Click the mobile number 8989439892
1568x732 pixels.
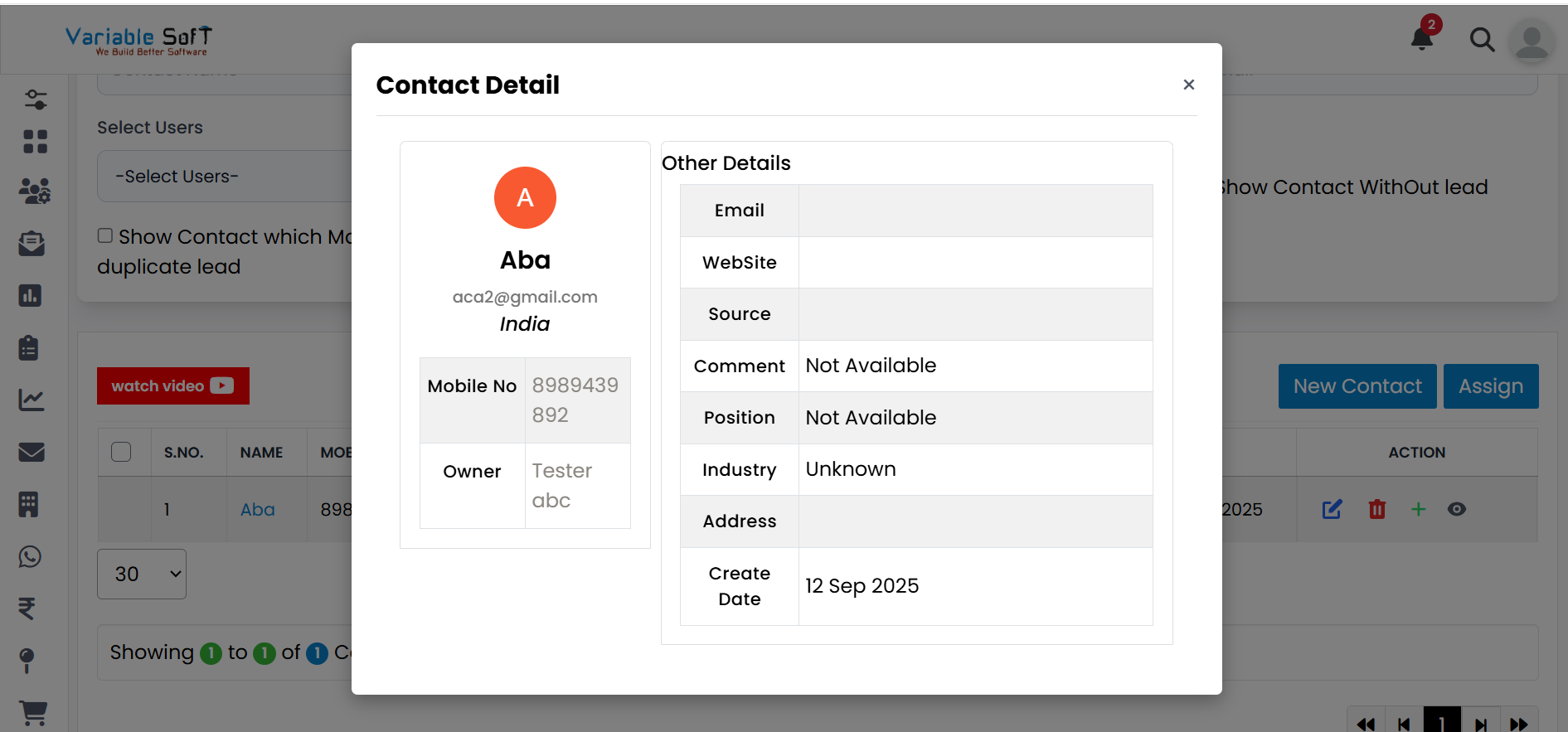(575, 400)
